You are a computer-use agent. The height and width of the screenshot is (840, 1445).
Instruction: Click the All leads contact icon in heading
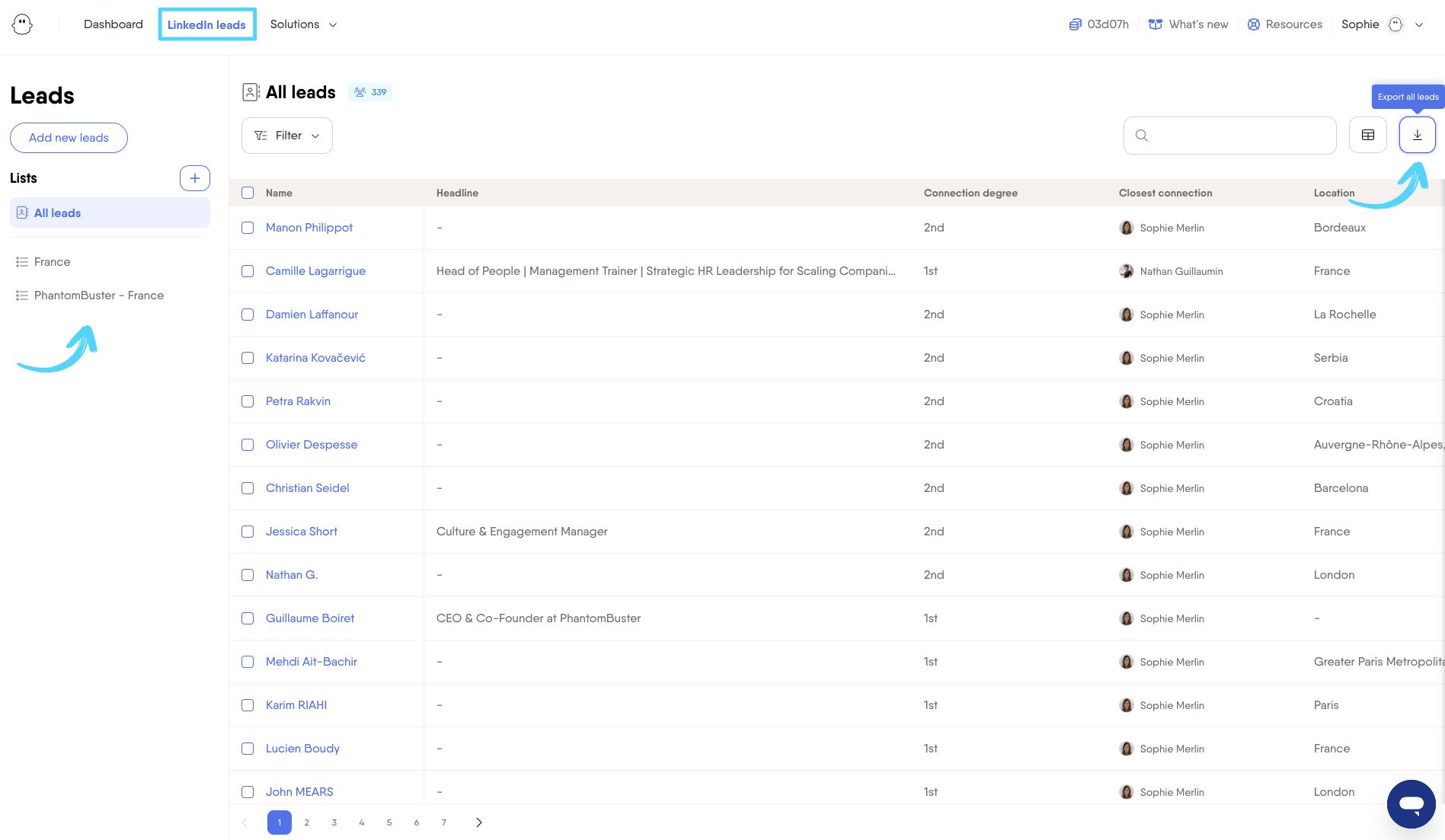click(251, 92)
